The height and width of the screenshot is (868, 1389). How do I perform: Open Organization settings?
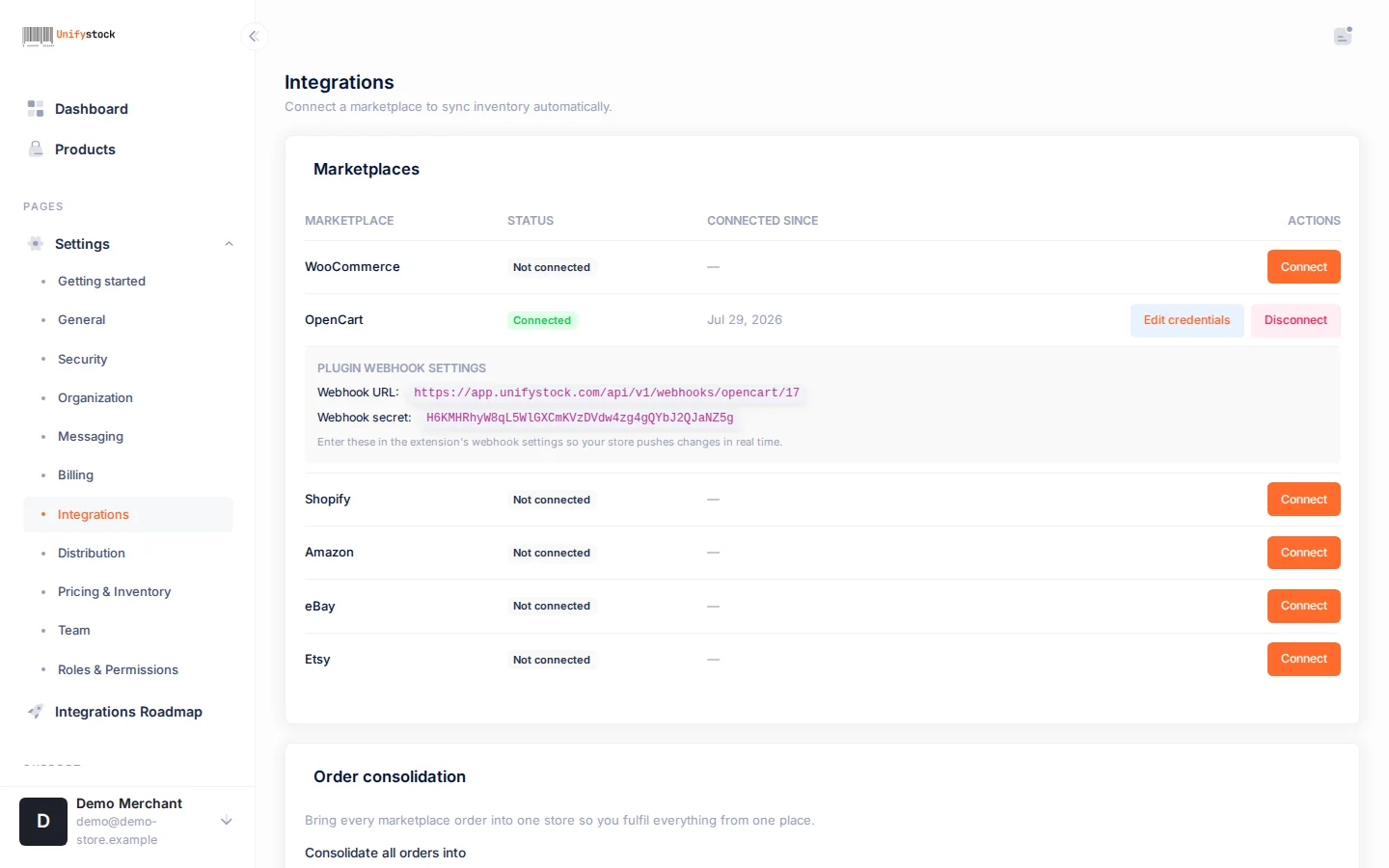pyautogui.click(x=95, y=398)
